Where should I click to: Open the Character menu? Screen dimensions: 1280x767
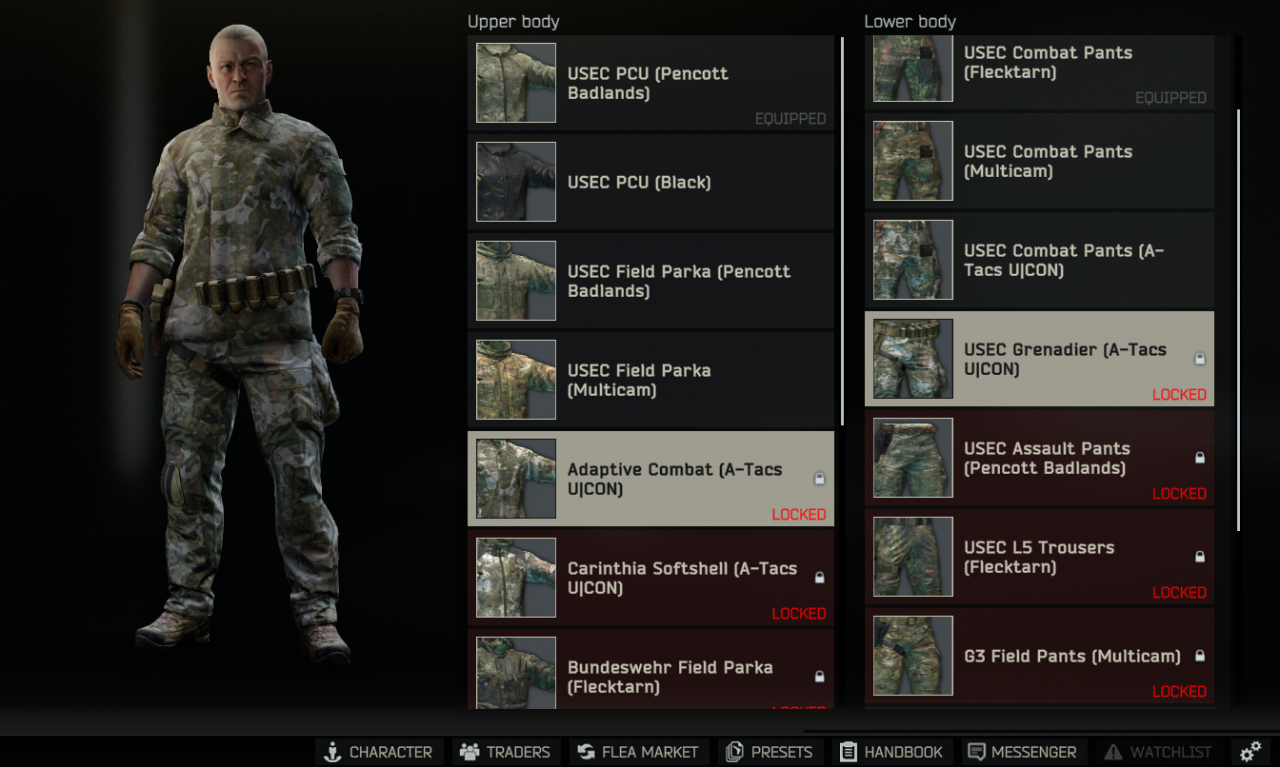pyautogui.click(x=378, y=752)
